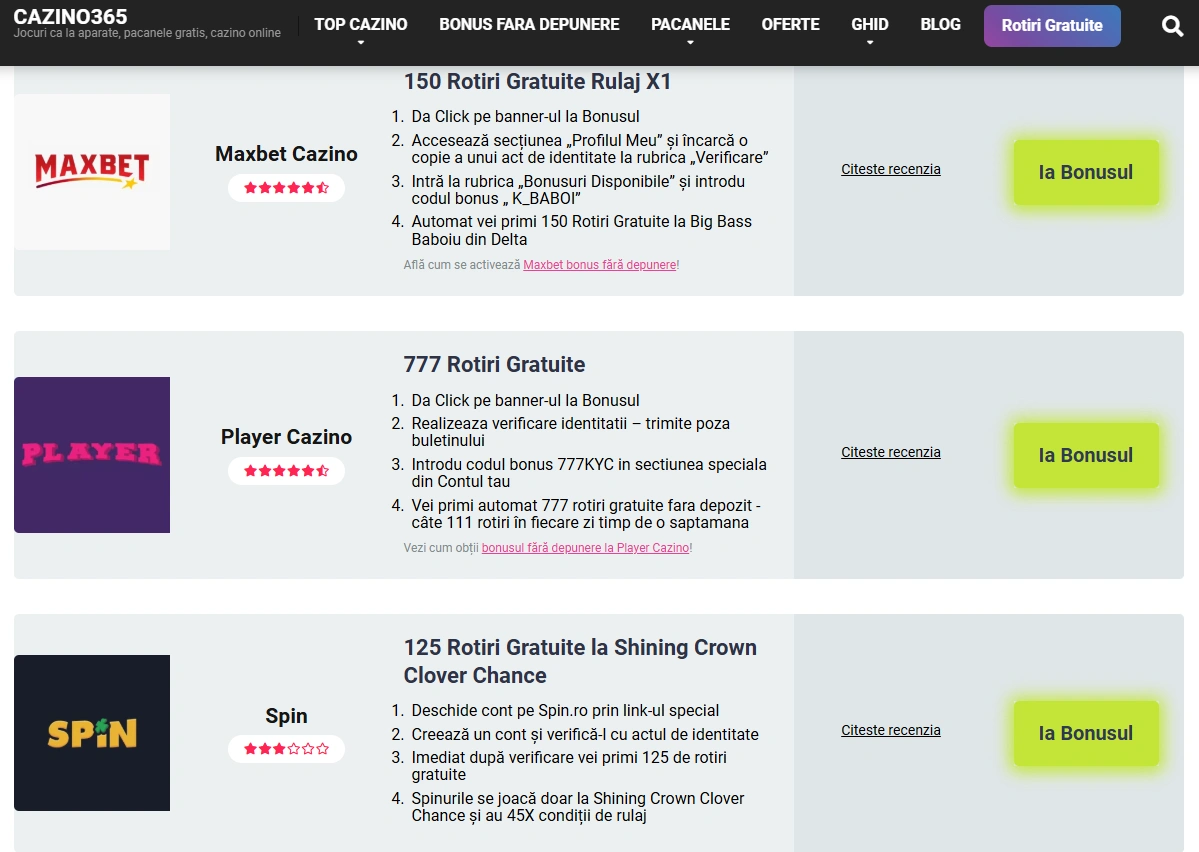The width and height of the screenshot is (1199, 852).
Task: Click the Player Cazino star rating
Action: [286, 470]
